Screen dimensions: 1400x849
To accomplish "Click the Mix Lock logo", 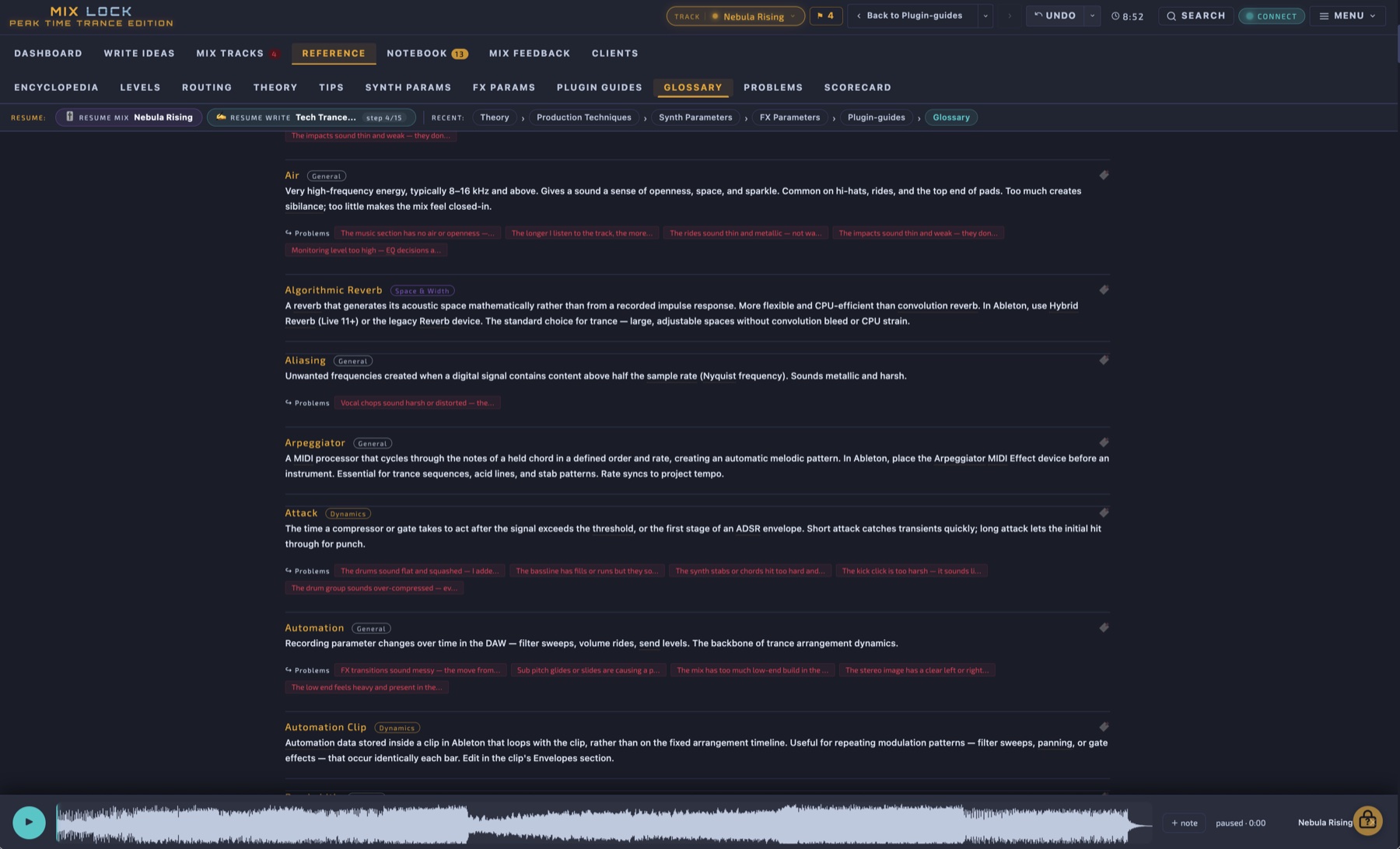I will click(x=91, y=16).
